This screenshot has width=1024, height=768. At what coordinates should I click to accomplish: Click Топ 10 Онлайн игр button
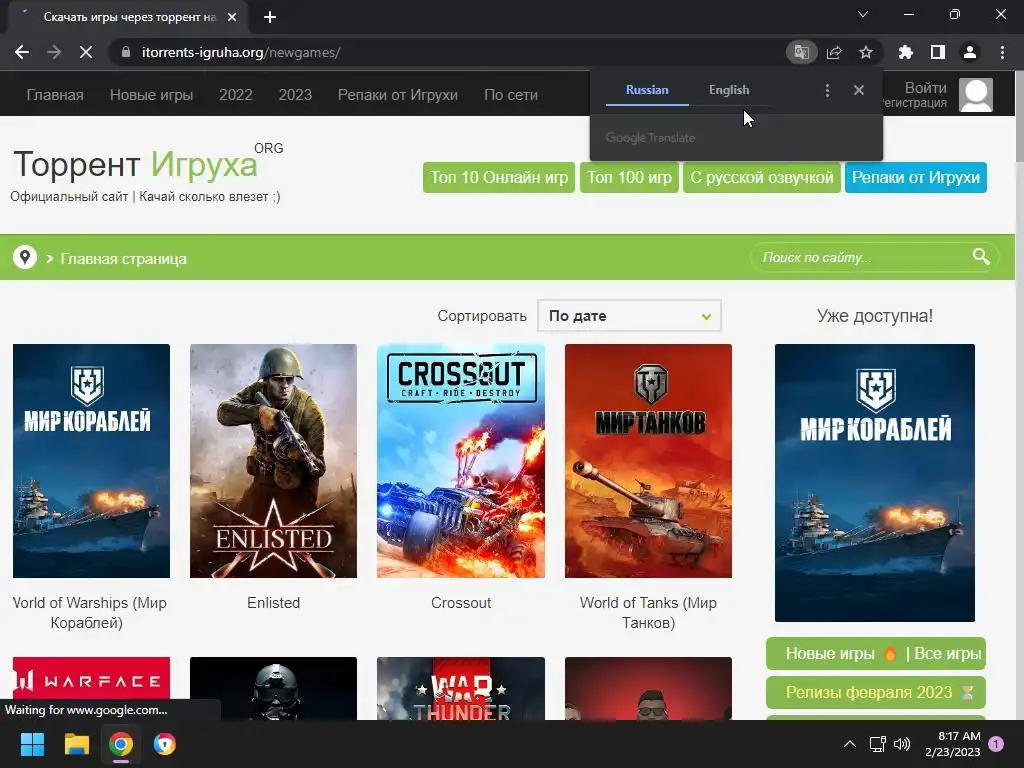499,178
